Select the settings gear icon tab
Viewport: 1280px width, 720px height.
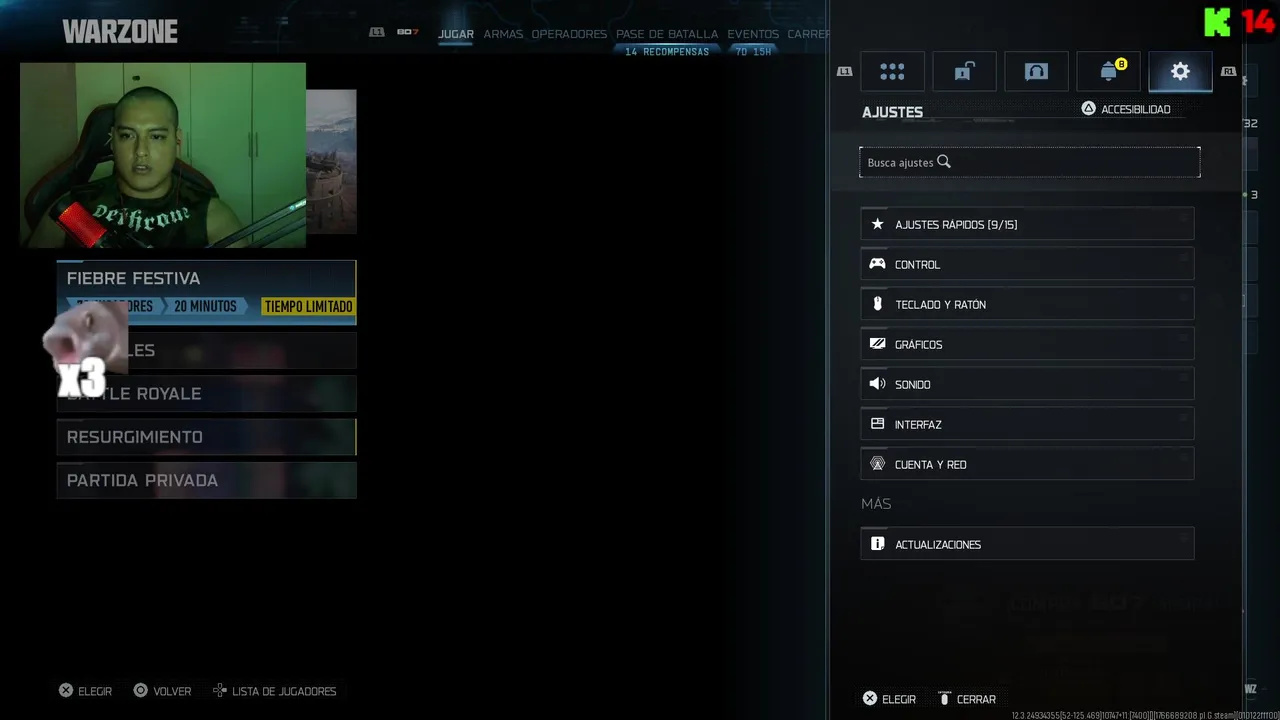click(x=1180, y=72)
